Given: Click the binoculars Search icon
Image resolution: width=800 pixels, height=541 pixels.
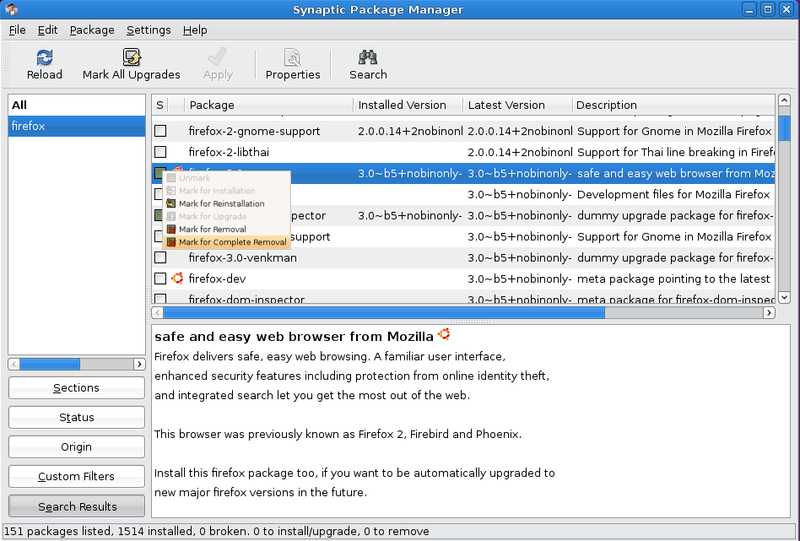Looking at the screenshot, I should [x=367, y=57].
